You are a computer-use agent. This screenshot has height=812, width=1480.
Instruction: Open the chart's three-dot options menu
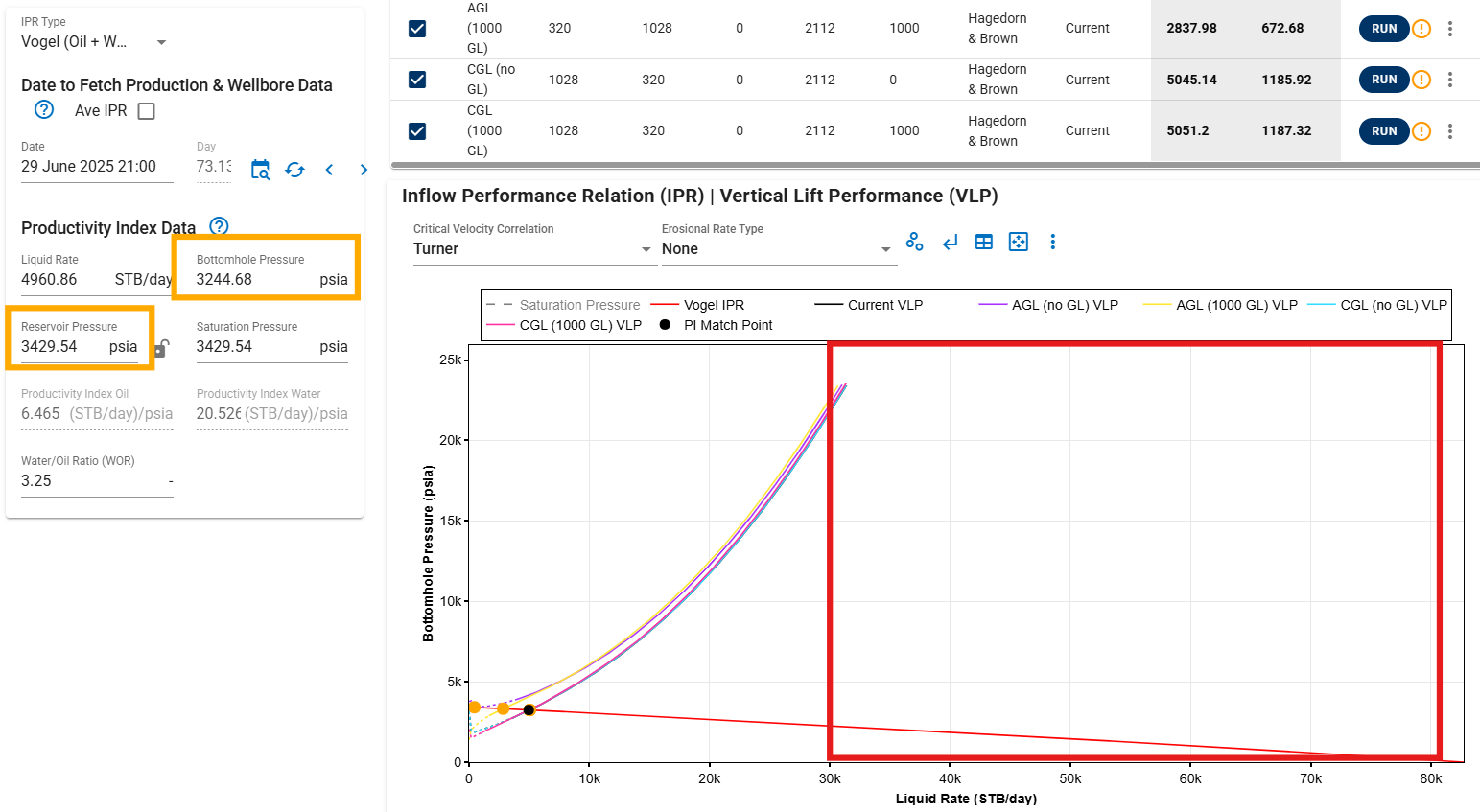[x=1052, y=242]
